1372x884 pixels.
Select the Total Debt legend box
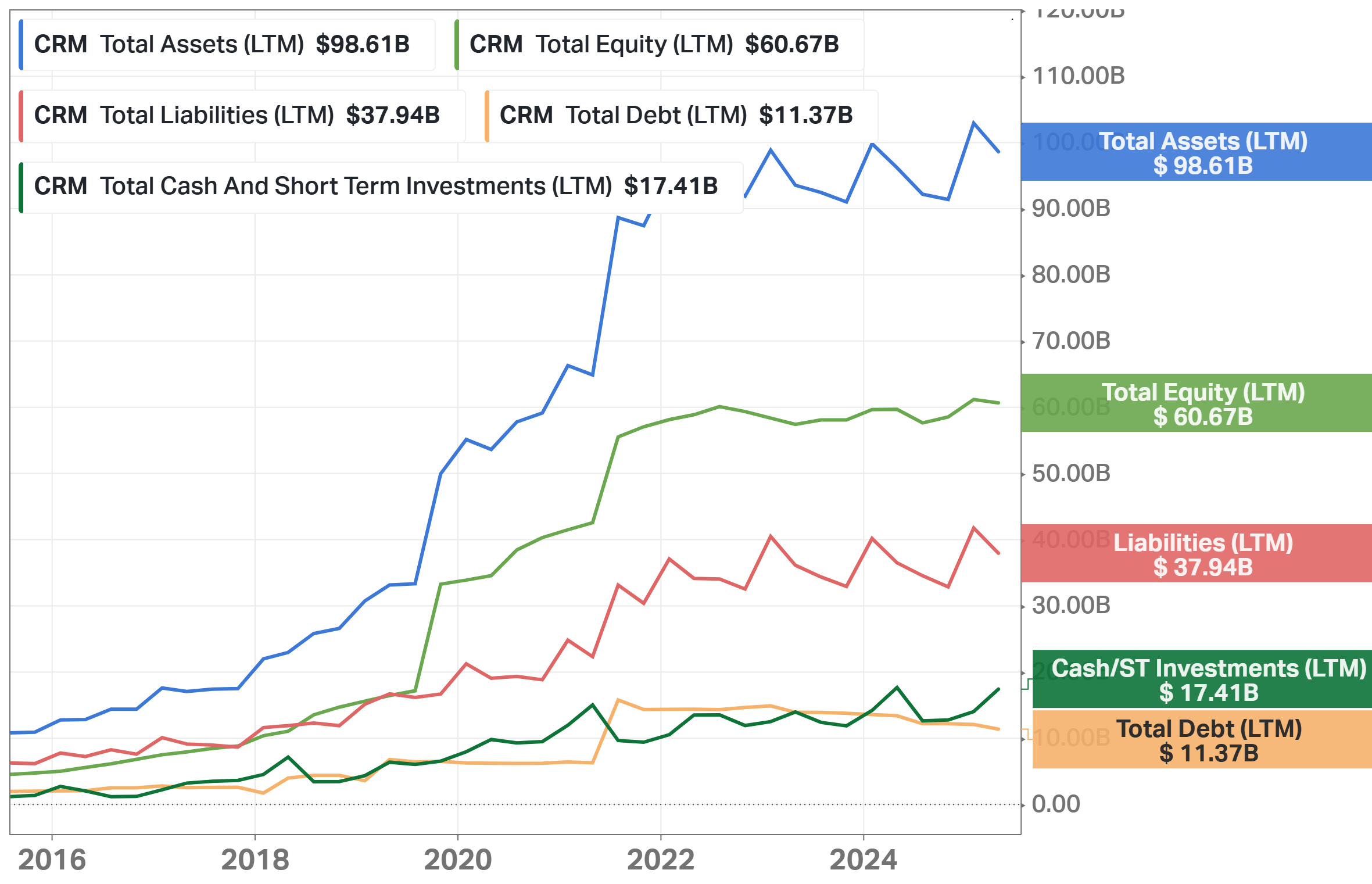(681, 116)
